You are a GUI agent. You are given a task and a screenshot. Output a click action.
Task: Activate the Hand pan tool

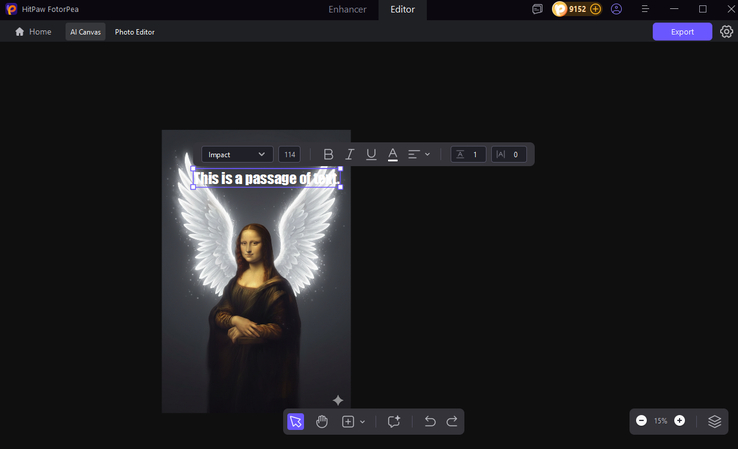pos(322,421)
